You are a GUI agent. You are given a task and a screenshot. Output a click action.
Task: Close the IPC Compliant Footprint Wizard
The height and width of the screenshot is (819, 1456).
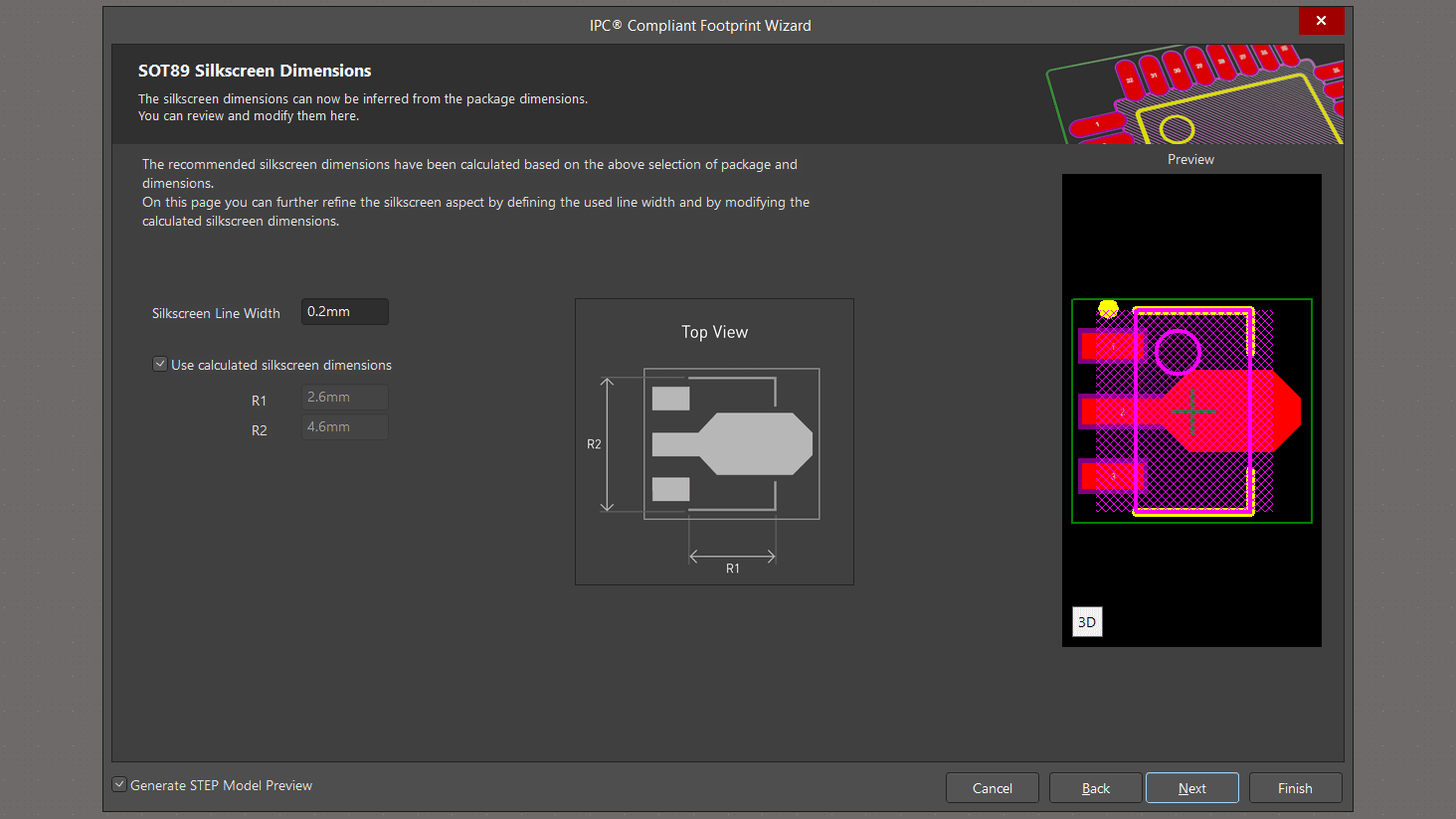point(1321,21)
